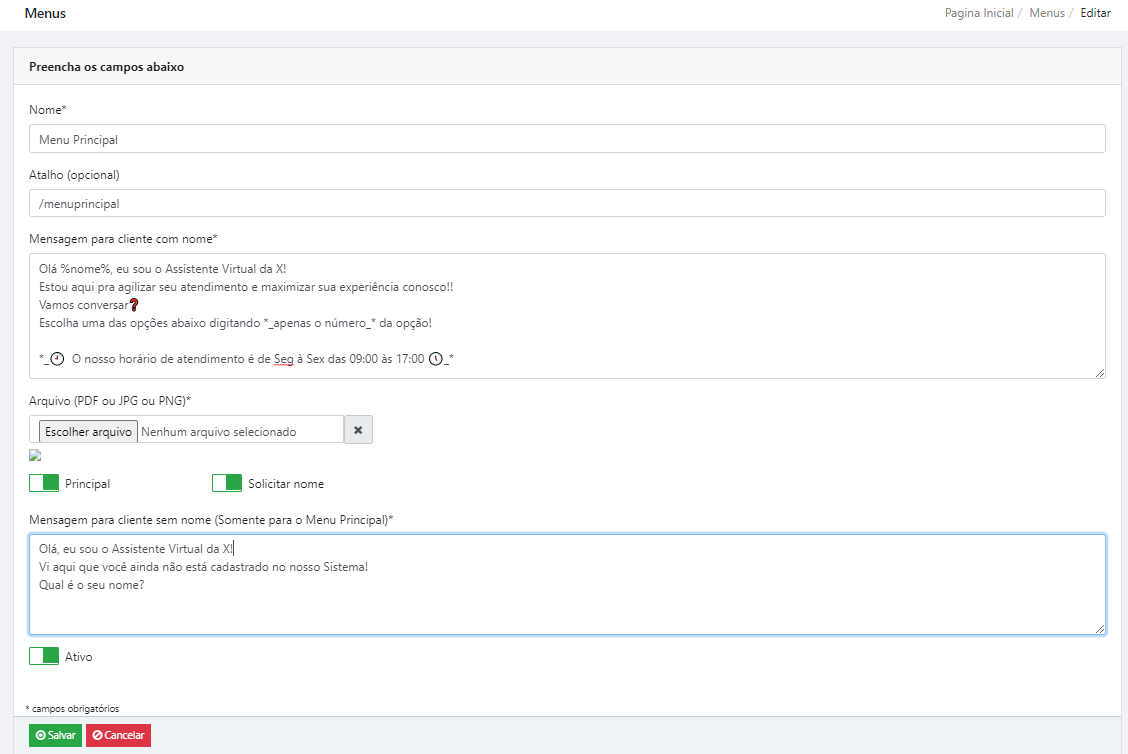Disable the Solicitar nome switch
The image size is (1128, 754).
tap(227, 483)
